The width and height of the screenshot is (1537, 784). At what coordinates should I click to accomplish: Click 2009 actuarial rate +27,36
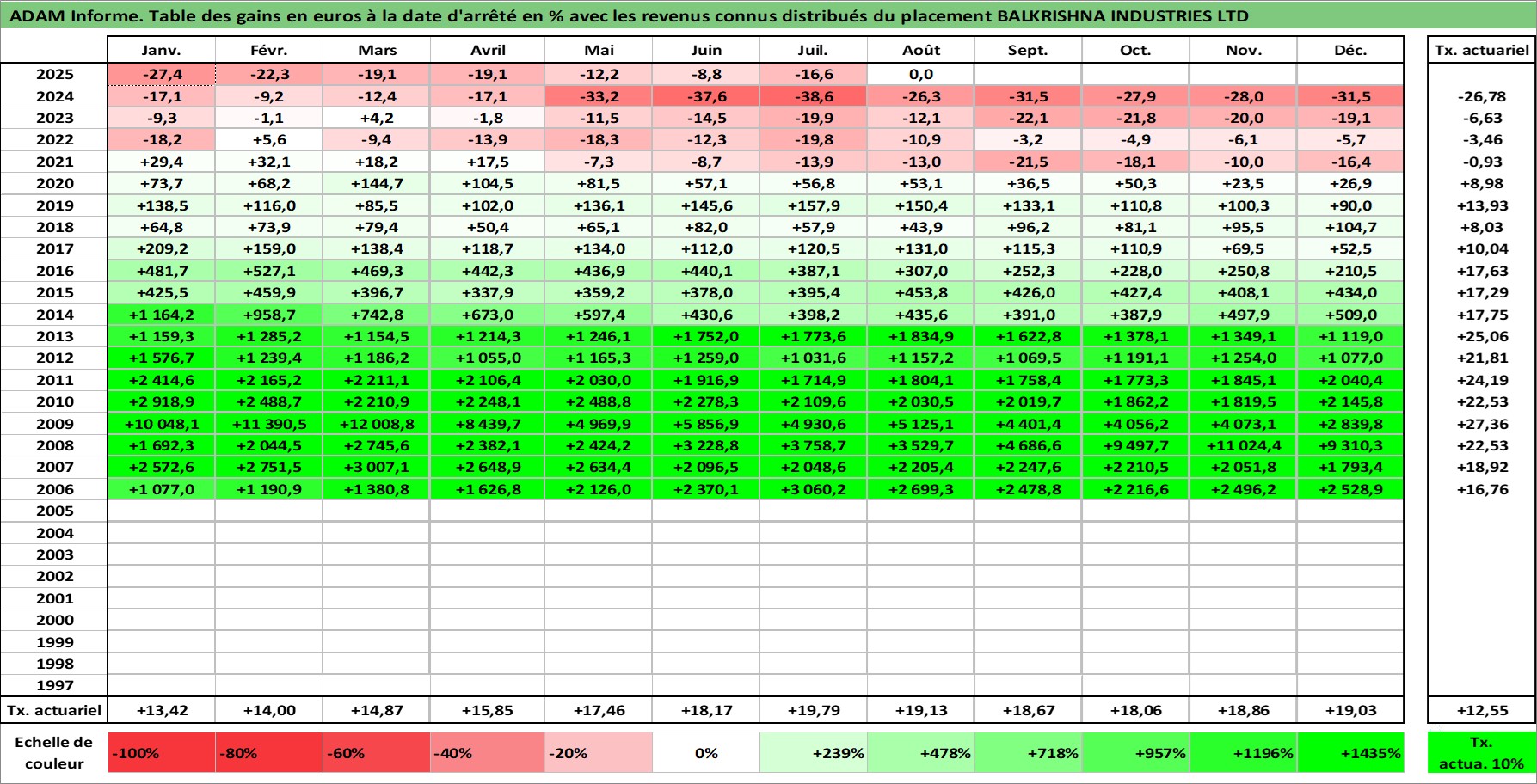click(x=1481, y=424)
